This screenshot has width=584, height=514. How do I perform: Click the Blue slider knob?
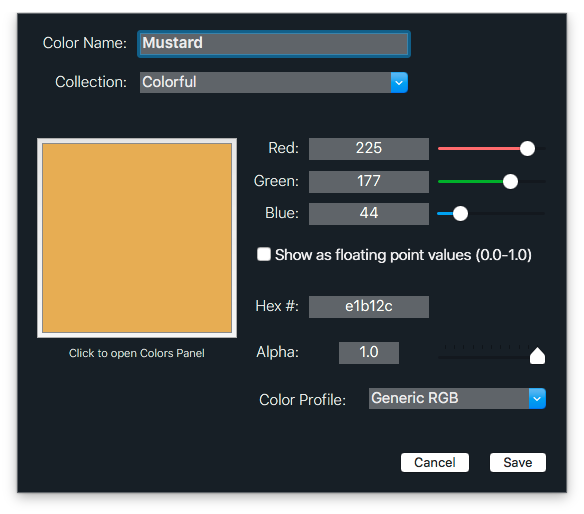point(460,213)
